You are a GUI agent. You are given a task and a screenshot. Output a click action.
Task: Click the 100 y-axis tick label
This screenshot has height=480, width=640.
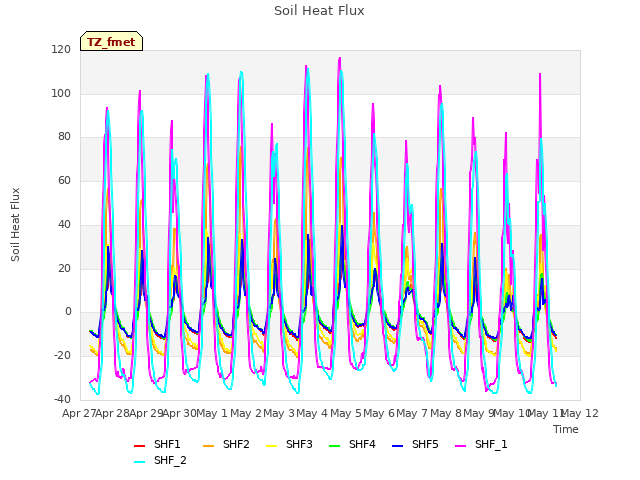tap(61, 93)
